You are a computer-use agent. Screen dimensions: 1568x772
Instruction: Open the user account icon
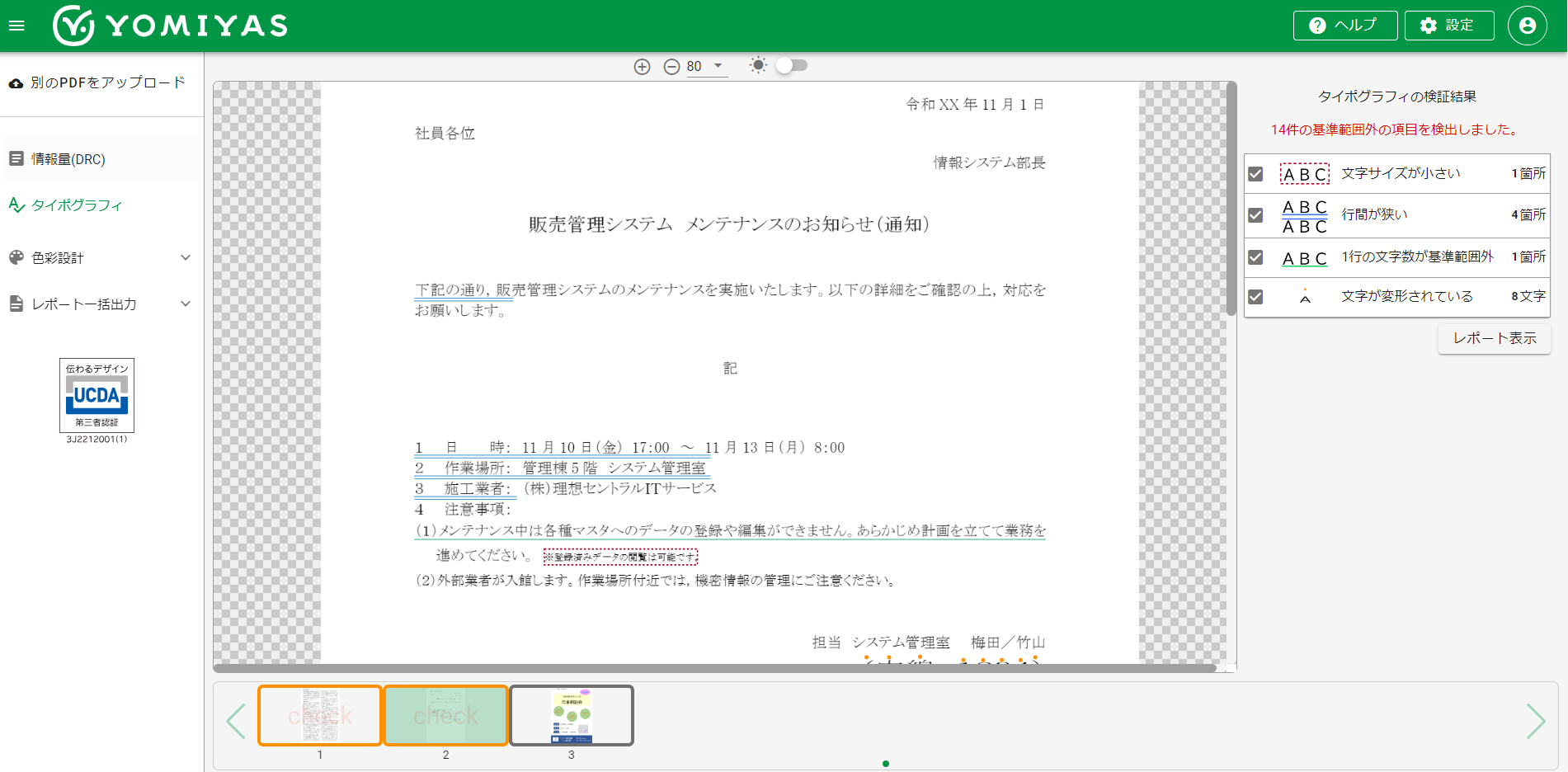pyautogui.click(x=1527, y=26)
